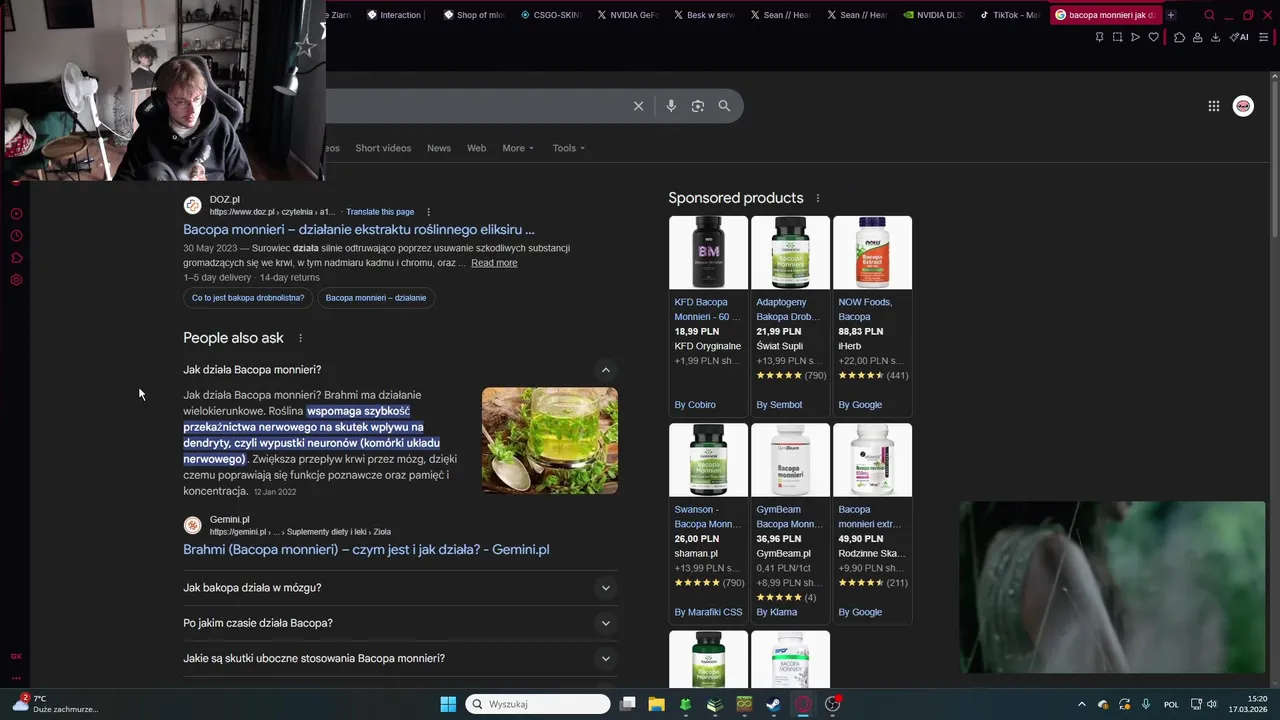The width and height of the screenshot is (1280, 720).
Task: Click the 'Read more' link
Action: (x=494, y=263)
